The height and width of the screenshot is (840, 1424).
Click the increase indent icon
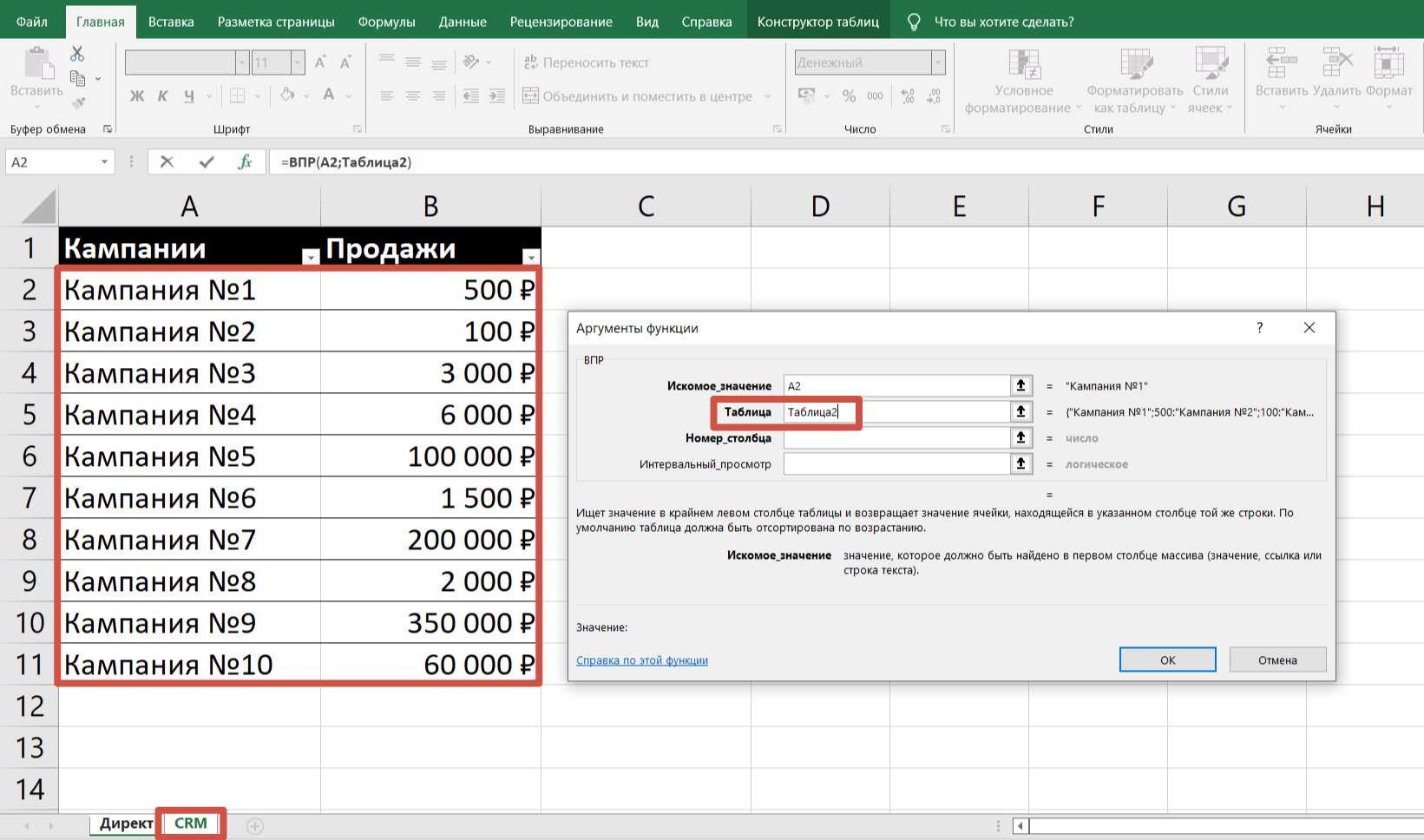(497, 96)
